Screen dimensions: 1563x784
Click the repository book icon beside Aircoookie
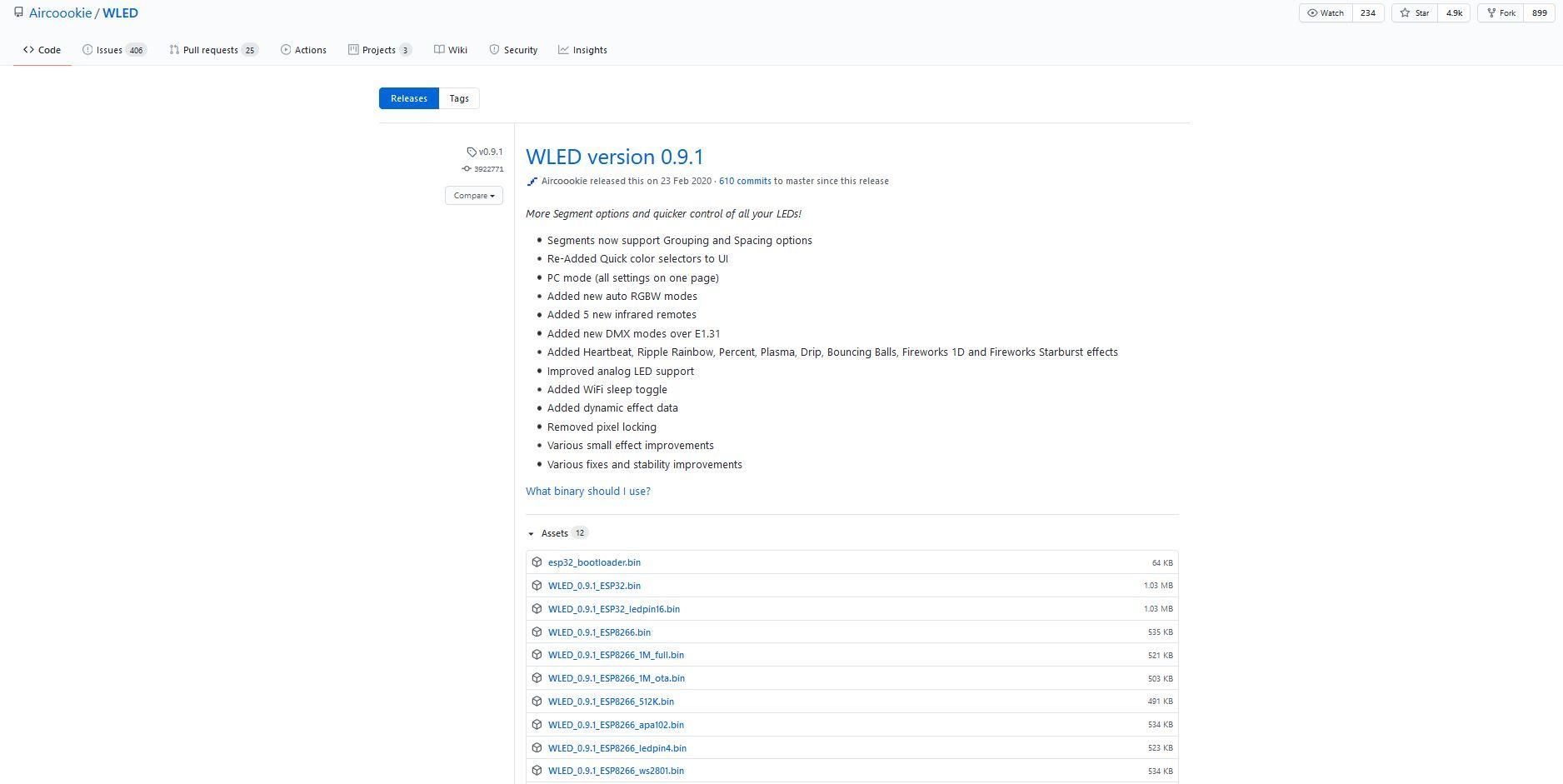coord(18,12)
